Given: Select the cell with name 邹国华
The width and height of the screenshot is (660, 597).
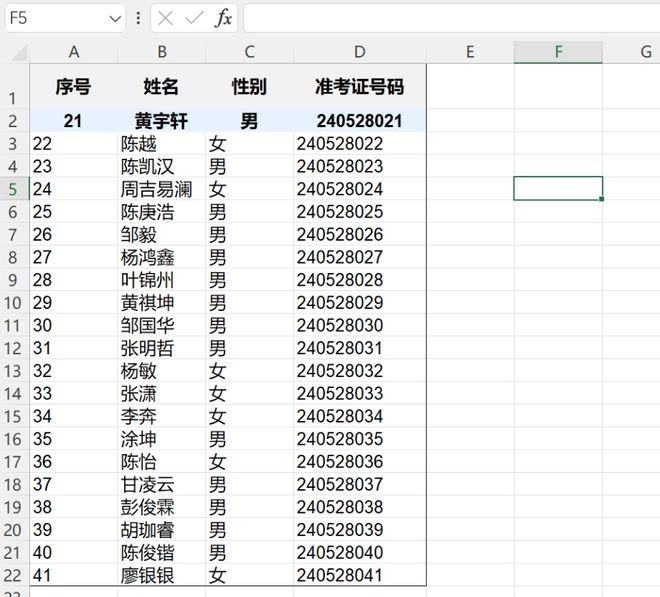Looking at the screenshot, I should click(162, 325).
